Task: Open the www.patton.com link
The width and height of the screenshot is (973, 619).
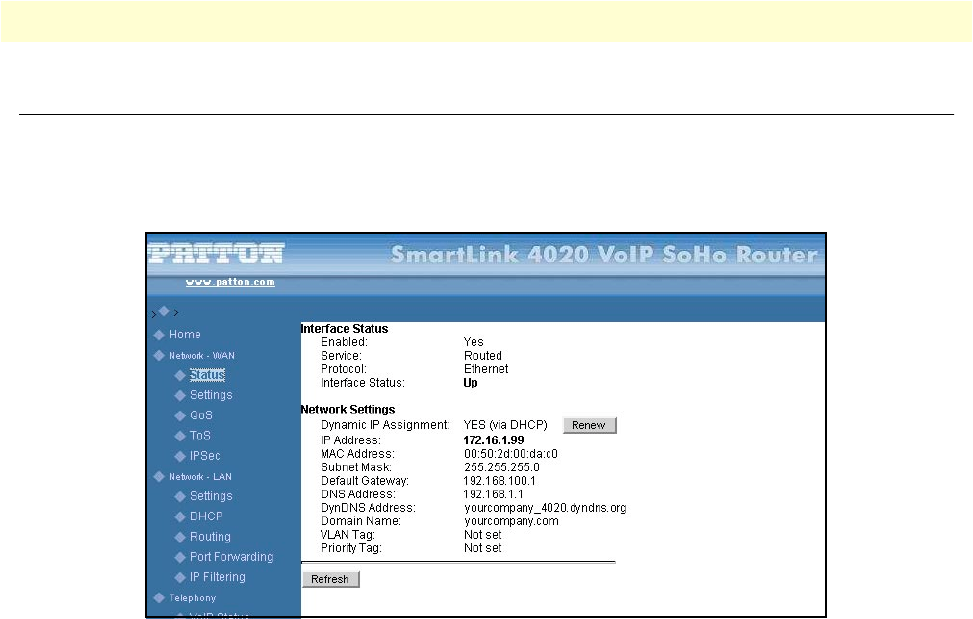Action: coord(230,282)
